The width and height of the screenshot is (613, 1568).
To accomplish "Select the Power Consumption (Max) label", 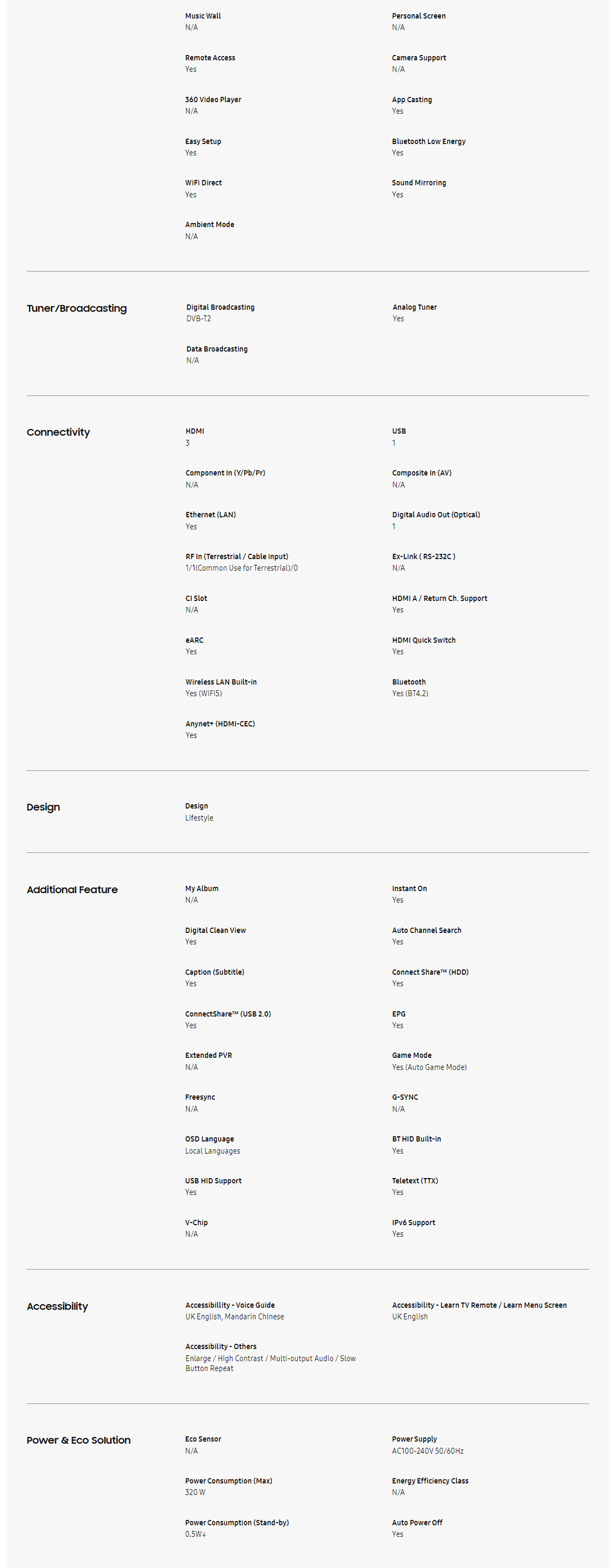I will pos(228,1481).
